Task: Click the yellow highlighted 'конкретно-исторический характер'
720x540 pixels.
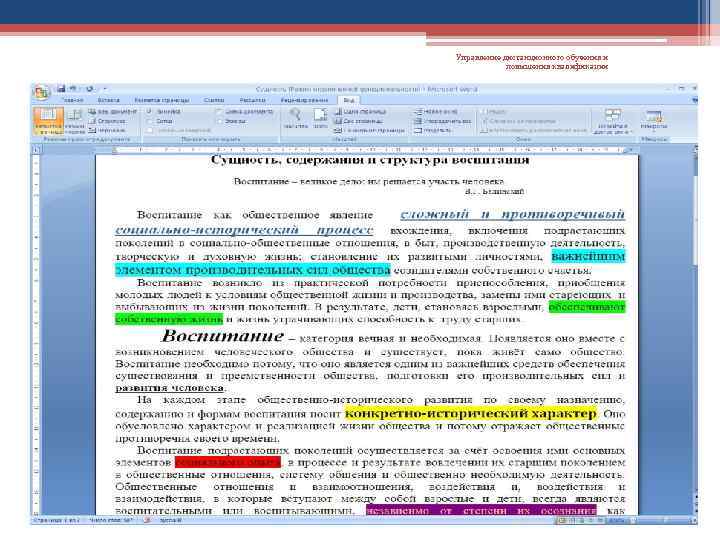Action: (471, 413)
